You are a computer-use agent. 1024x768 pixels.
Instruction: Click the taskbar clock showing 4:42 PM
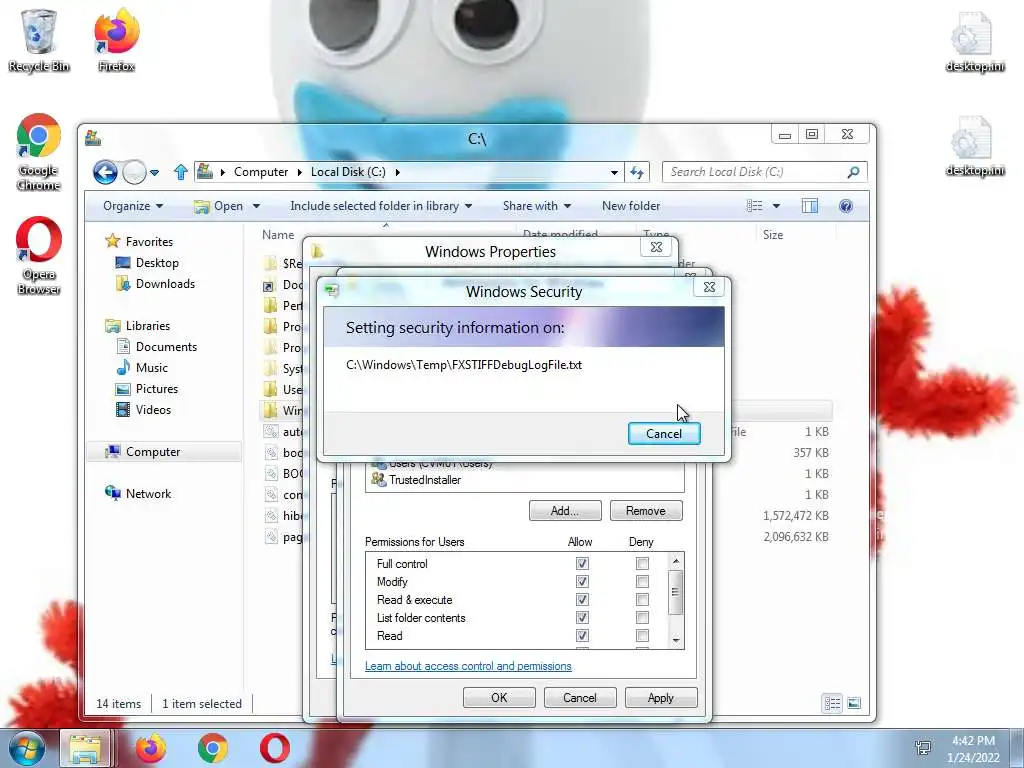tap(973, 749)
